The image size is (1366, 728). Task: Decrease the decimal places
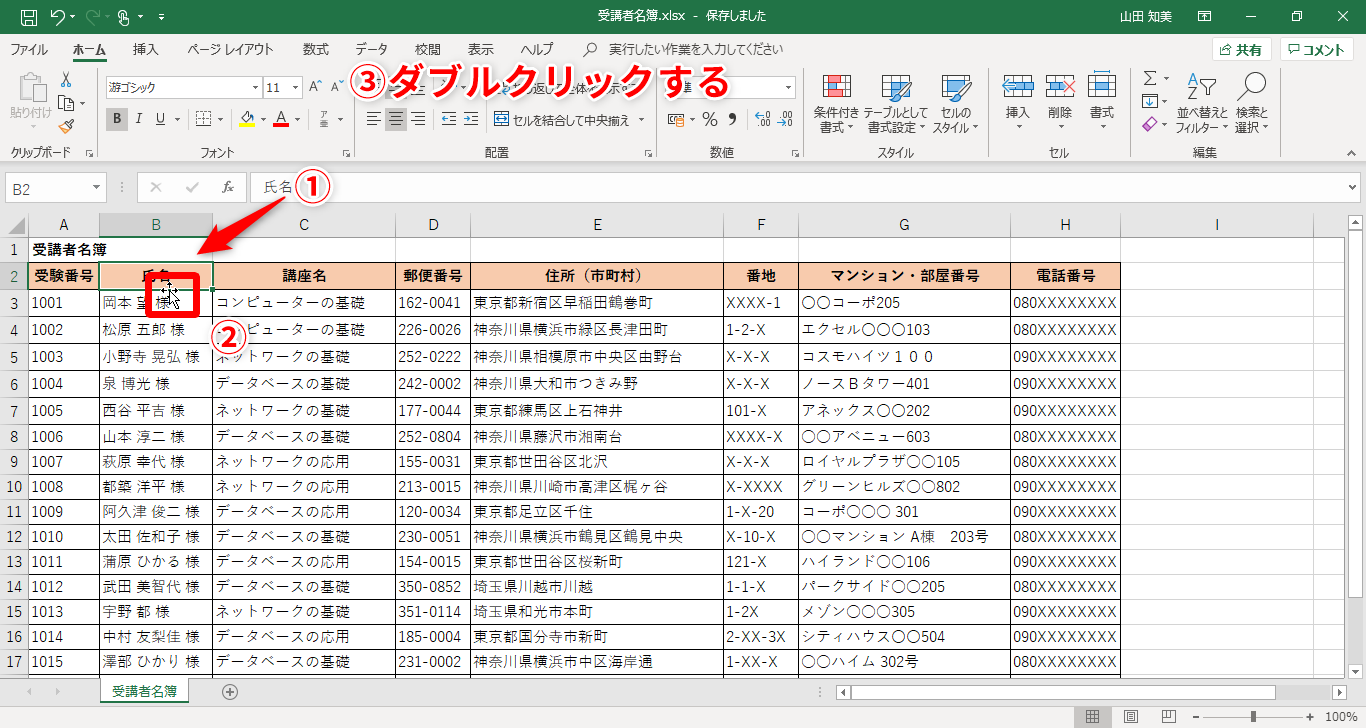[x=785, y=120]
